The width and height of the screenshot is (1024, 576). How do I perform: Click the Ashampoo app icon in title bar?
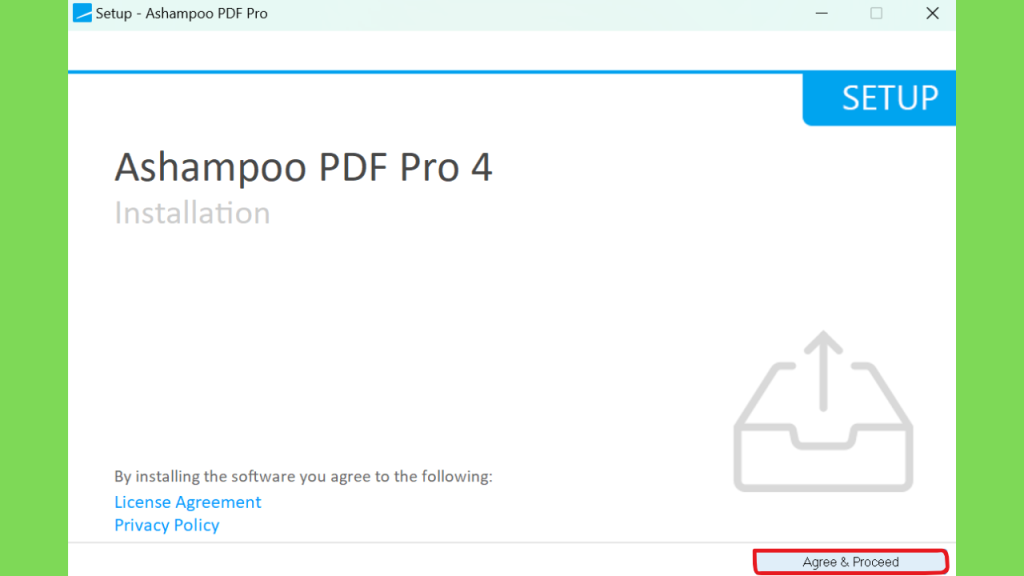point(82,13)
